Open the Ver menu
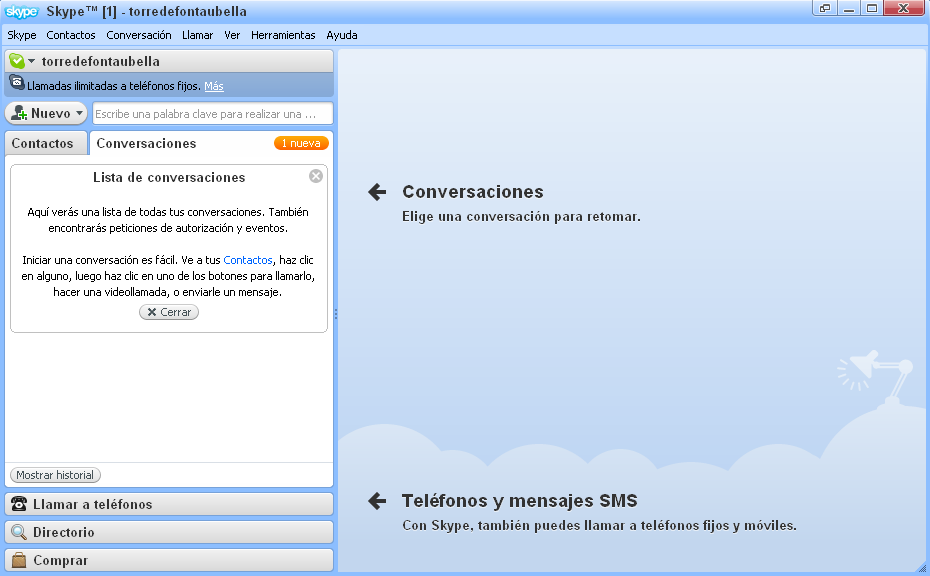The width and height of the screenshot is (930, 576). 232,35
